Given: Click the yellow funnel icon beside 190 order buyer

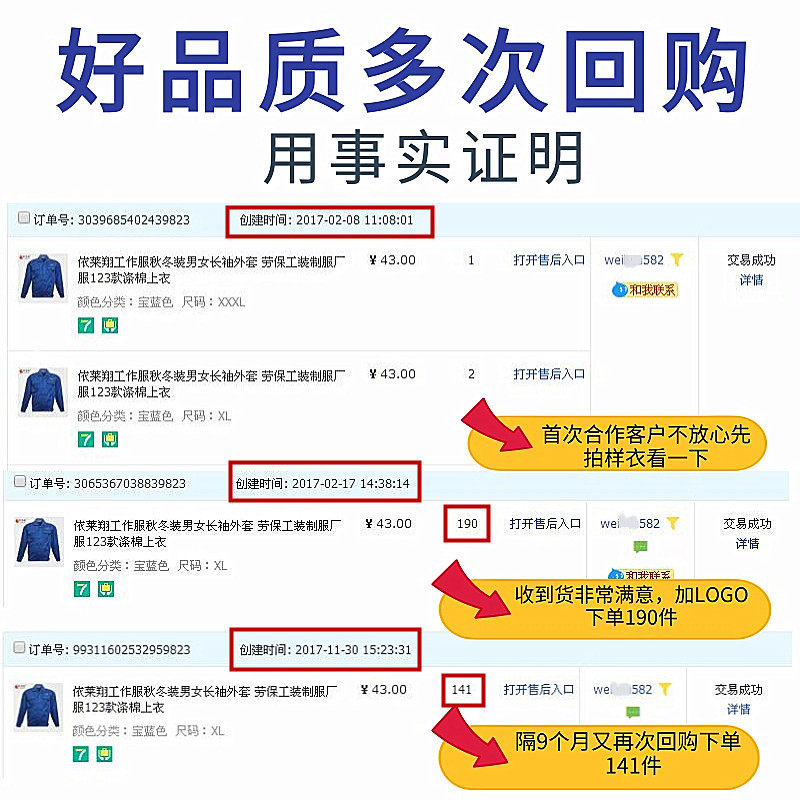Looking at the screenshot, I should pos(673,523).
